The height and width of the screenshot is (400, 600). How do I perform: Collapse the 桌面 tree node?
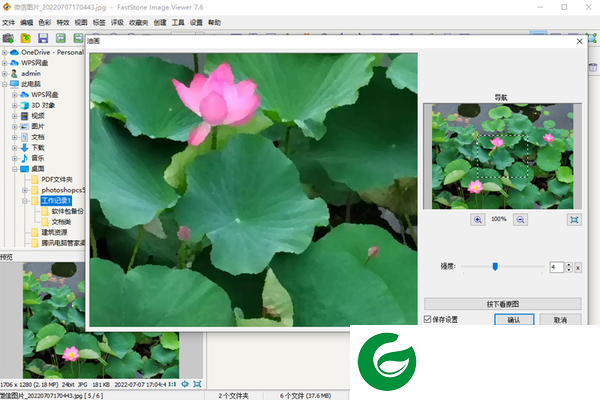coord(15,169)
